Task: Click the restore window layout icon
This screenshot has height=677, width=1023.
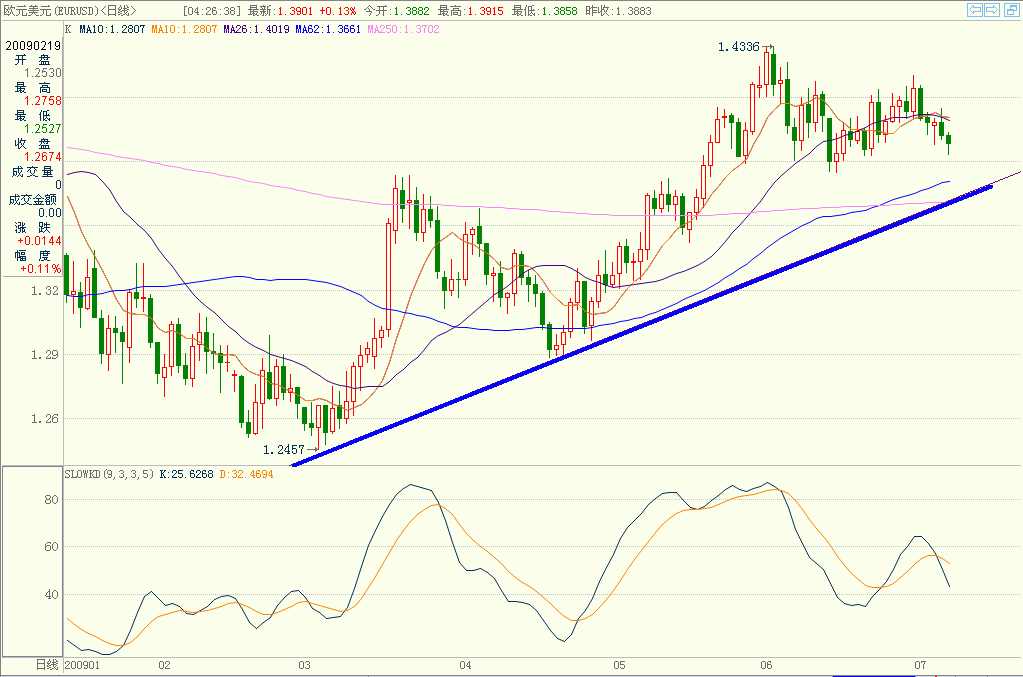Action: click(x=1013, y=10)
